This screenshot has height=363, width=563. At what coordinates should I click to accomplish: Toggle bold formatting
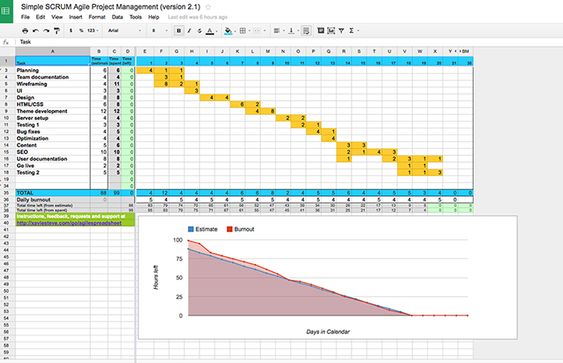[x=178, y=31]
